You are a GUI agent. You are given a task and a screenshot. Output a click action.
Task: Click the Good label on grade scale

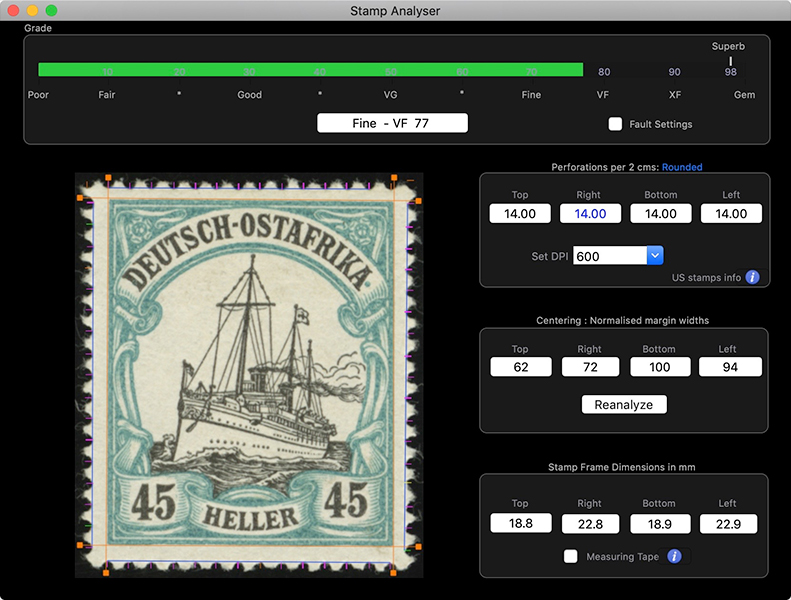(249, 95)
